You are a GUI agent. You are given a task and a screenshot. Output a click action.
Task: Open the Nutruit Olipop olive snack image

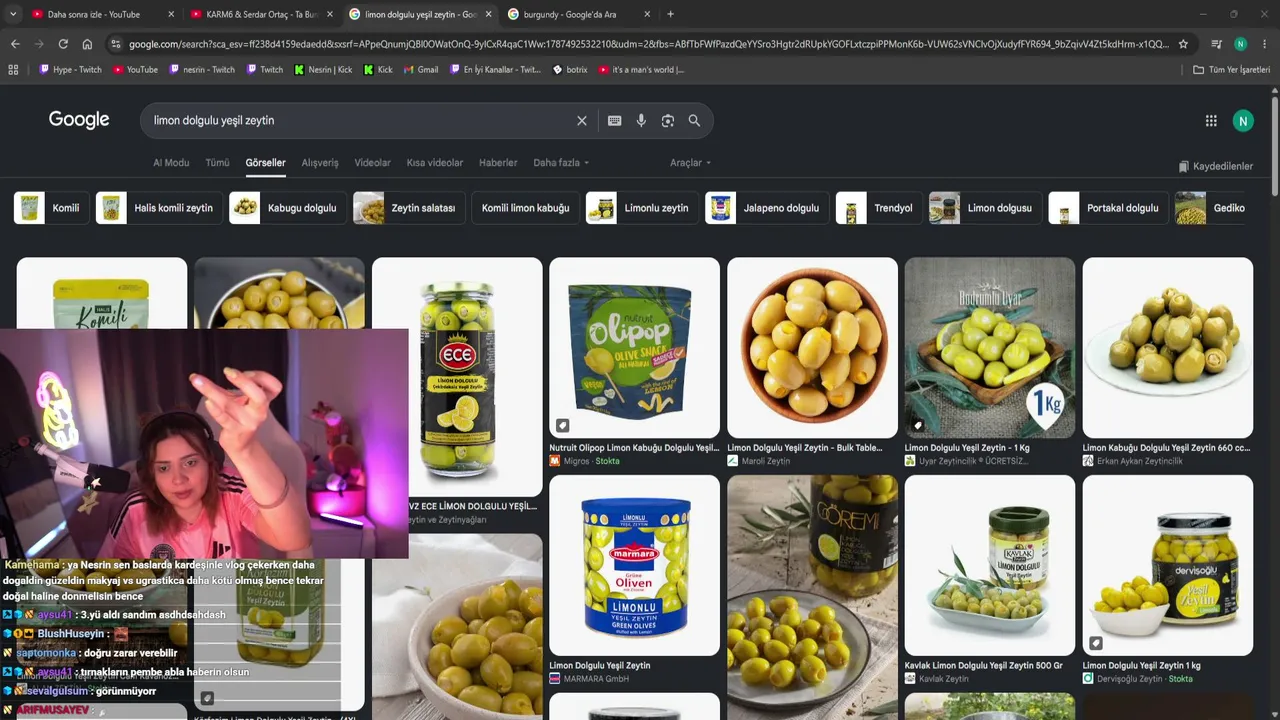(634, 348)
